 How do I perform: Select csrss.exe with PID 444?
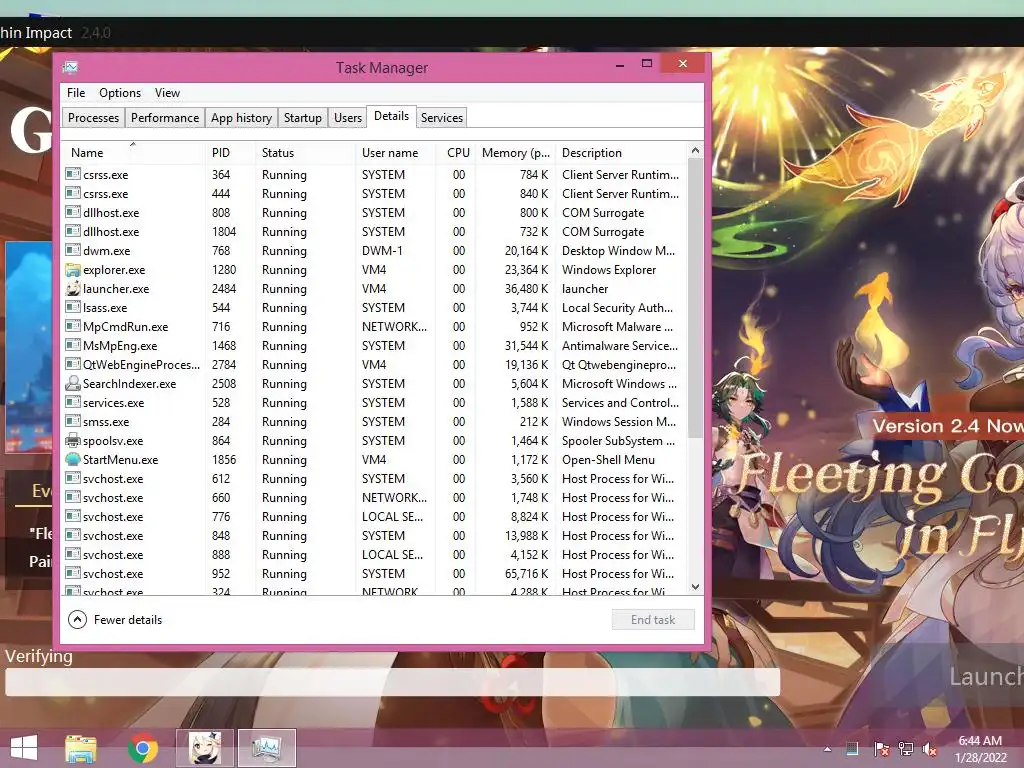[376, 193]
